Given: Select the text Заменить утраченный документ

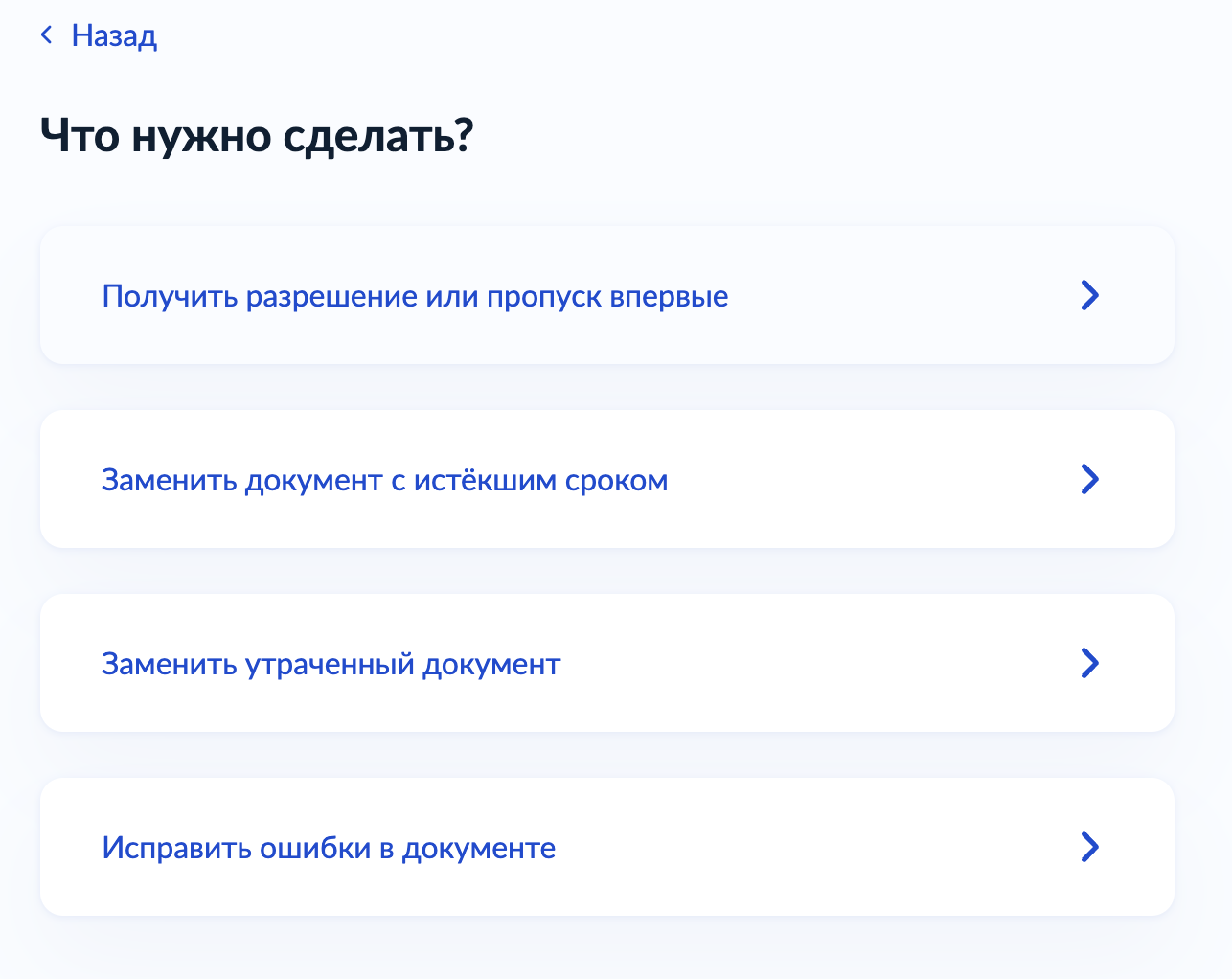Looking at the screenshot, I should pyautogui.click(x=331, y=664).
